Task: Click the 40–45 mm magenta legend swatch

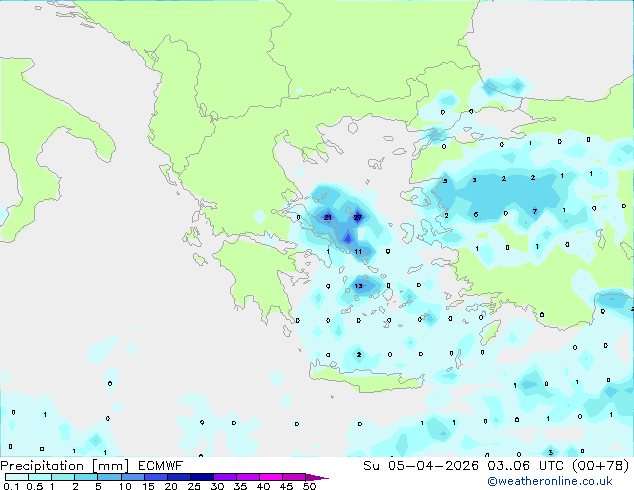Action: click(271, 477)
